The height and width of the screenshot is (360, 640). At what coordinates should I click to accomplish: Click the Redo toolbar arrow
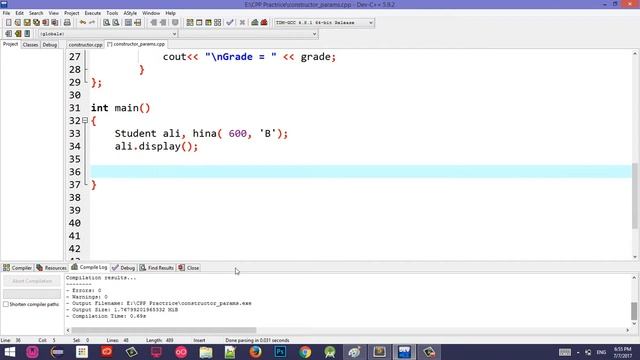92,23
